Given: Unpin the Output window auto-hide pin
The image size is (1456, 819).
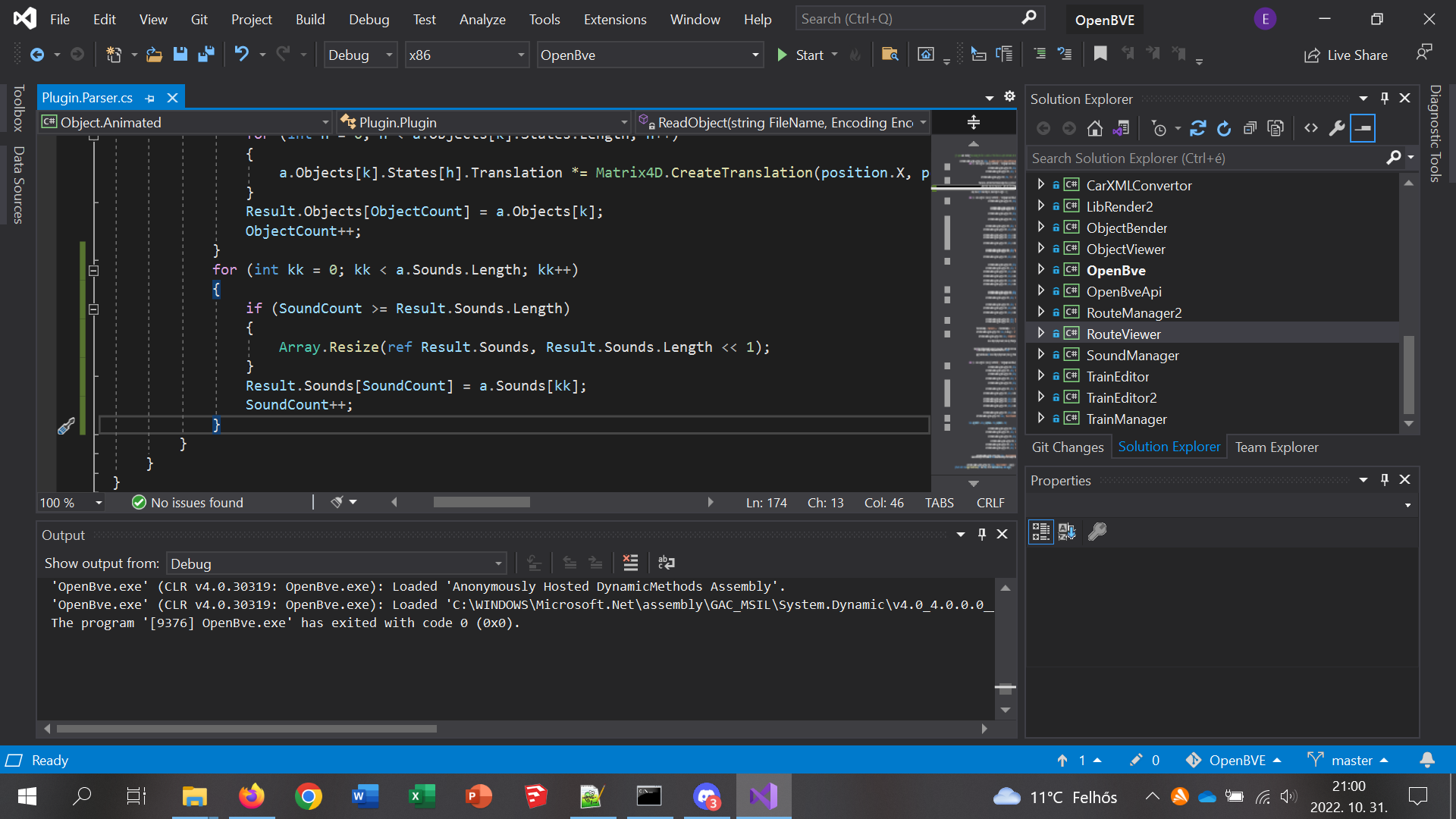Looking at the screenshot, I should tap(982, 534).
